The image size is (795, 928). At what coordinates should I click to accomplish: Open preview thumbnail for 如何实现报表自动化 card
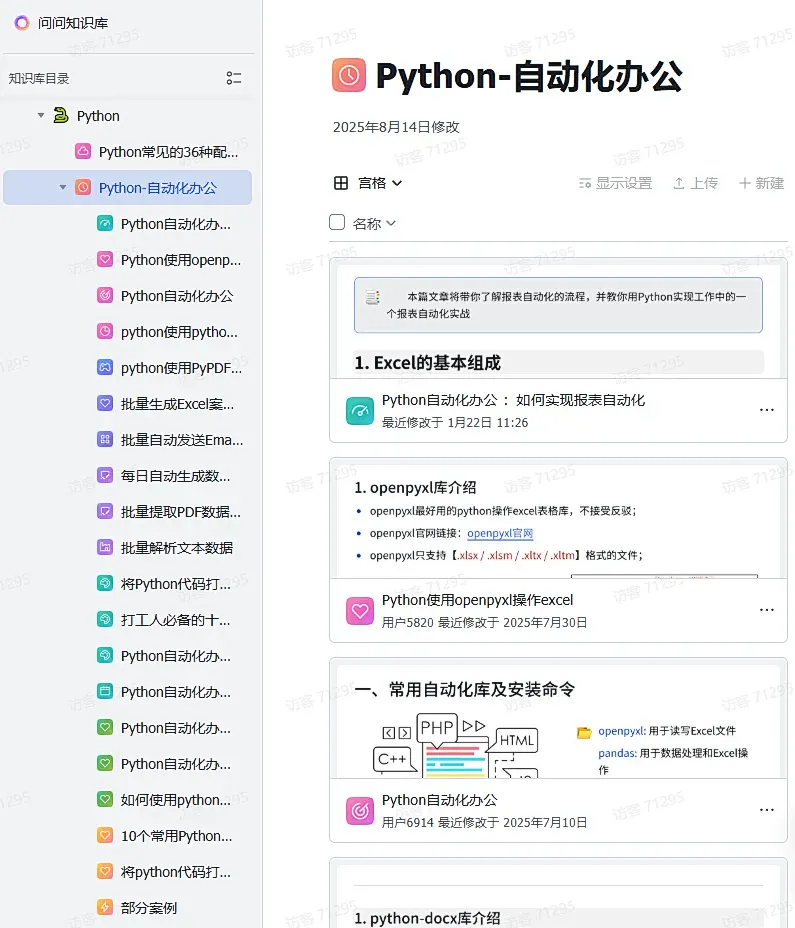point(558,319)
